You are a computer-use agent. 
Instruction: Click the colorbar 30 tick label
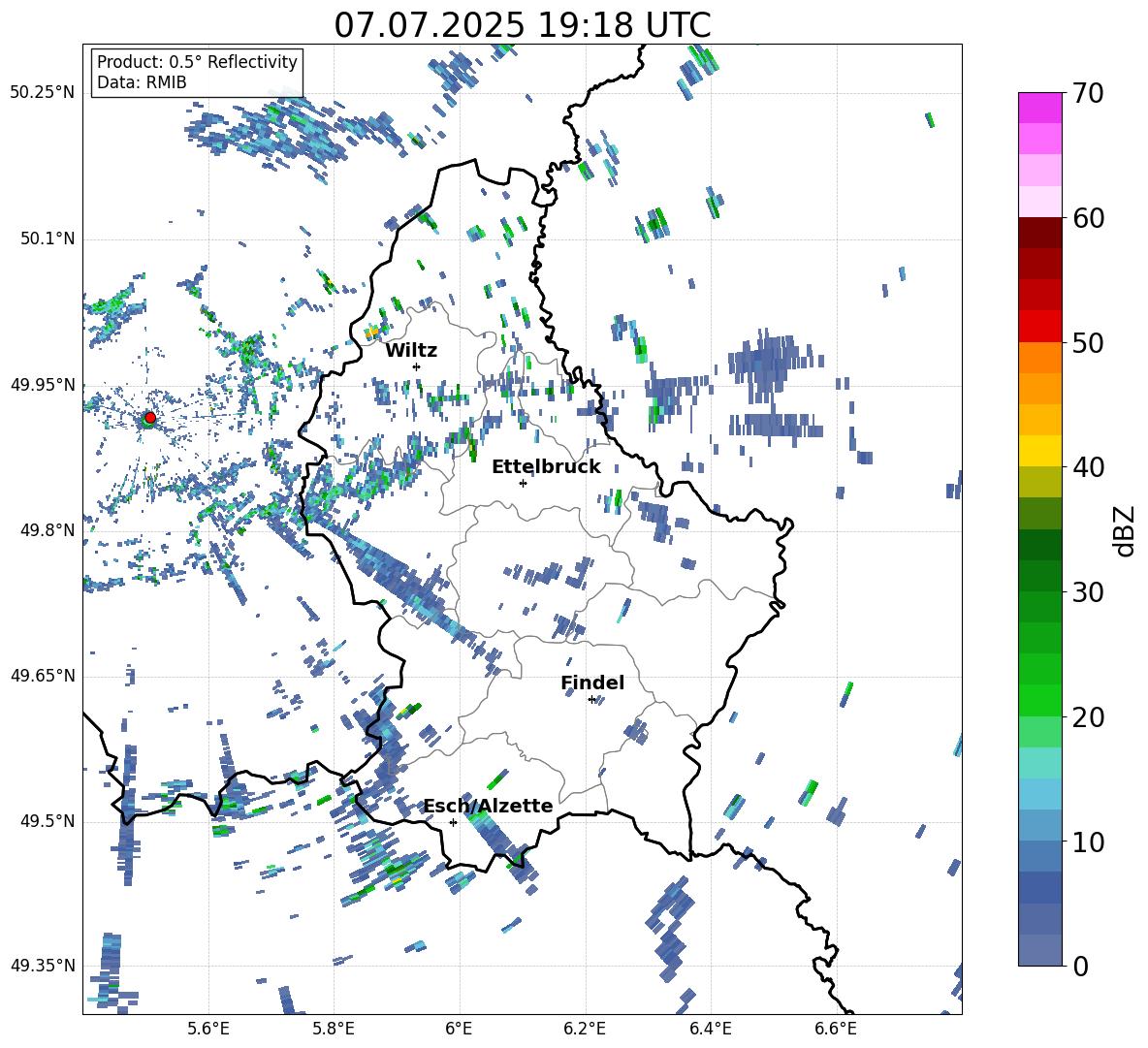pos(1088,592)
